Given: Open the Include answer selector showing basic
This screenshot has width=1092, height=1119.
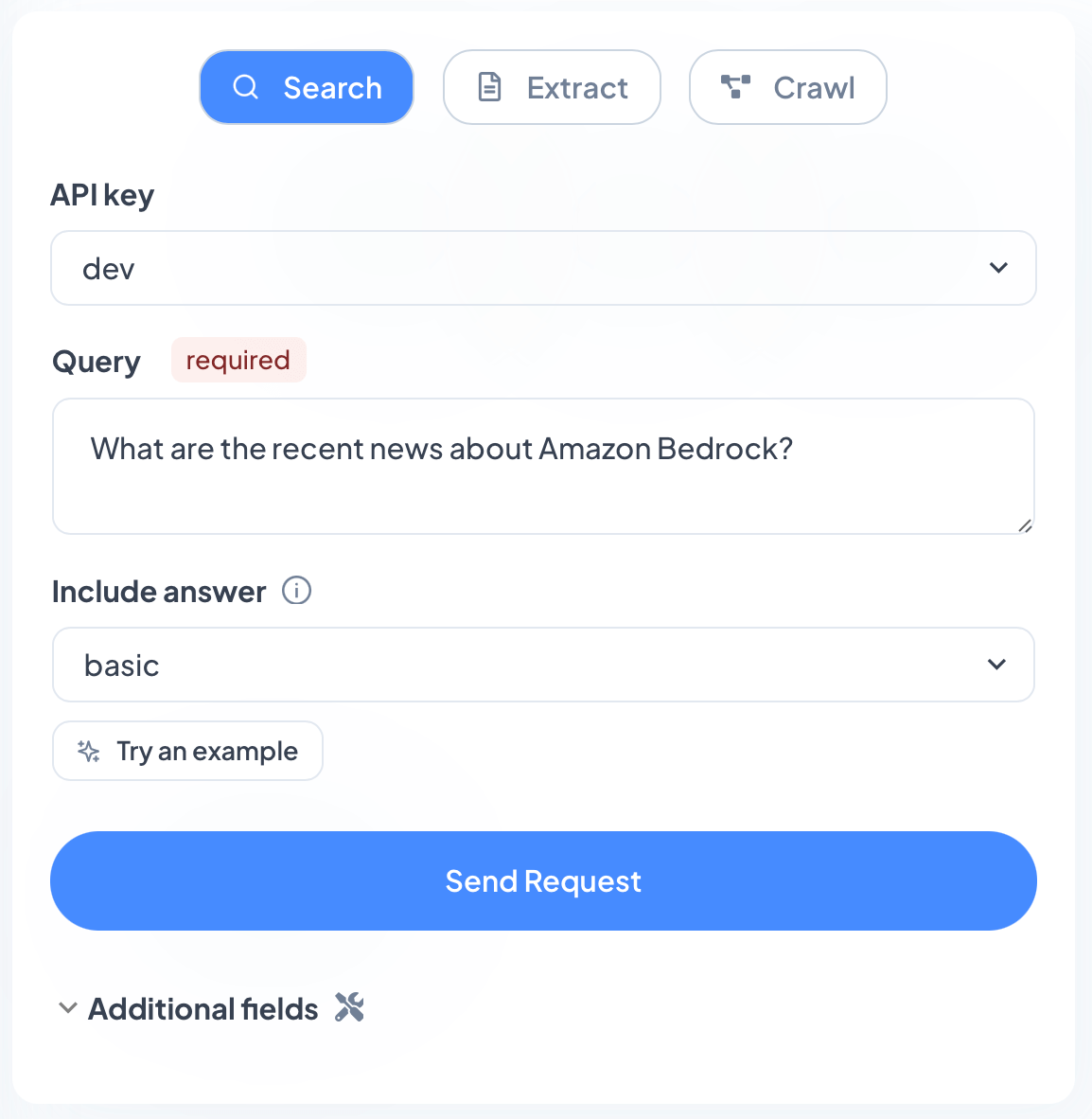Looking at the screenshot, I should point(543,665).
